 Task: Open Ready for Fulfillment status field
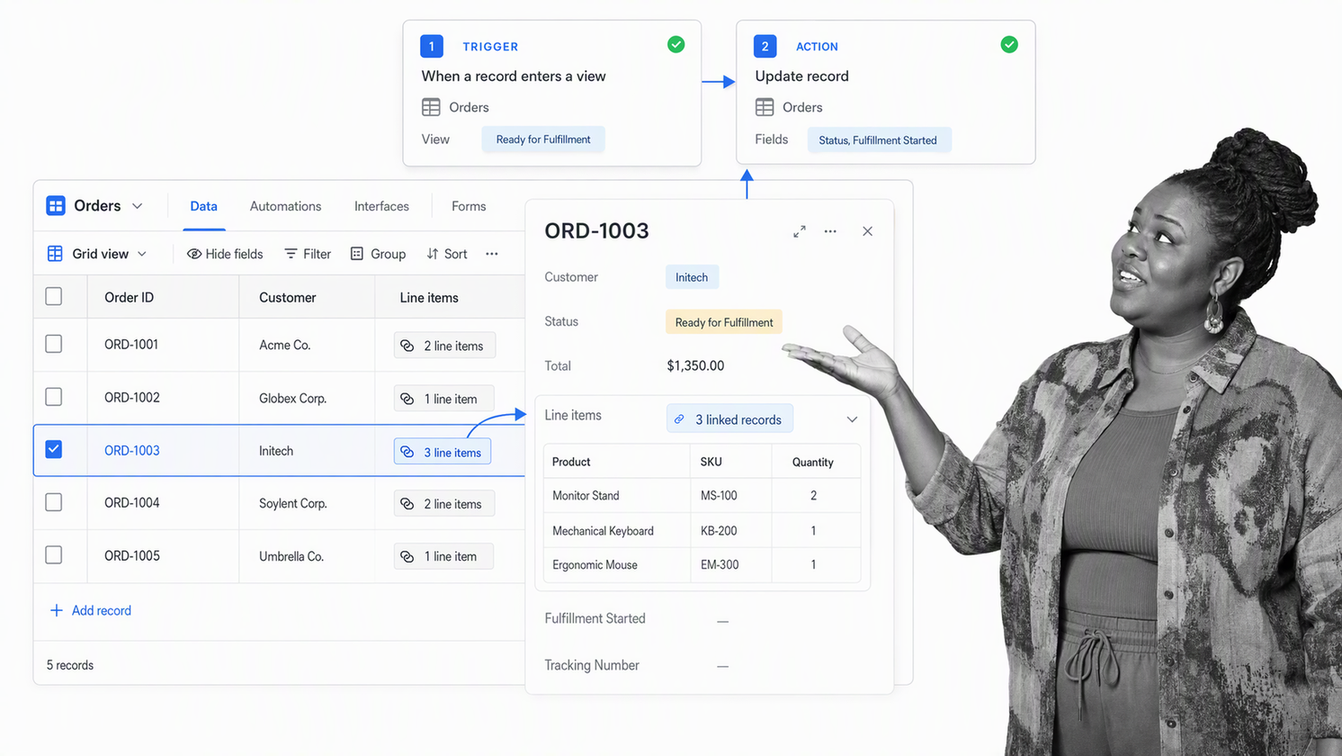[724, 322]
